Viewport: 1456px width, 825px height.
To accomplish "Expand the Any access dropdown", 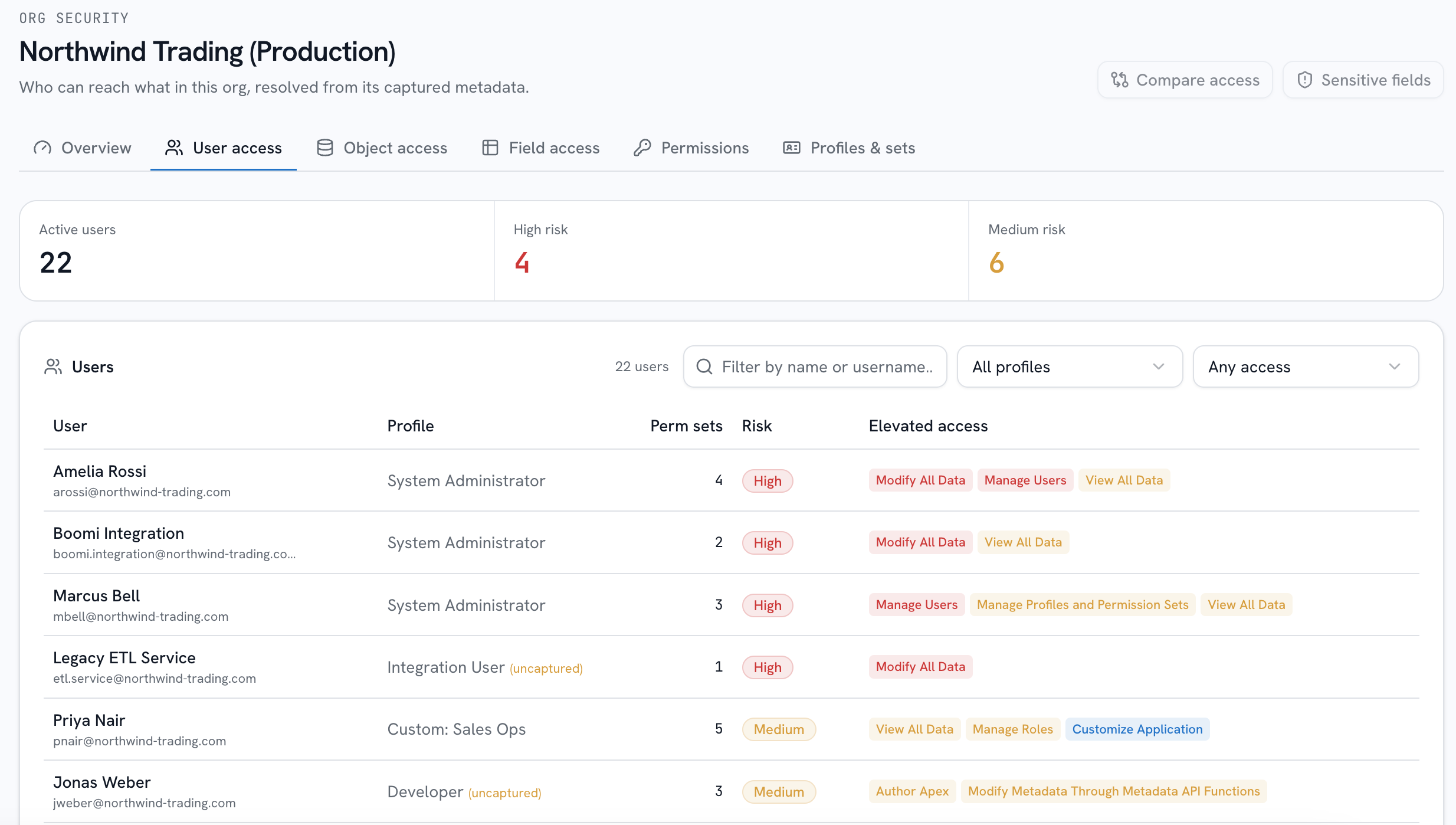I will pyautogui.click(x=1306, y=366).
